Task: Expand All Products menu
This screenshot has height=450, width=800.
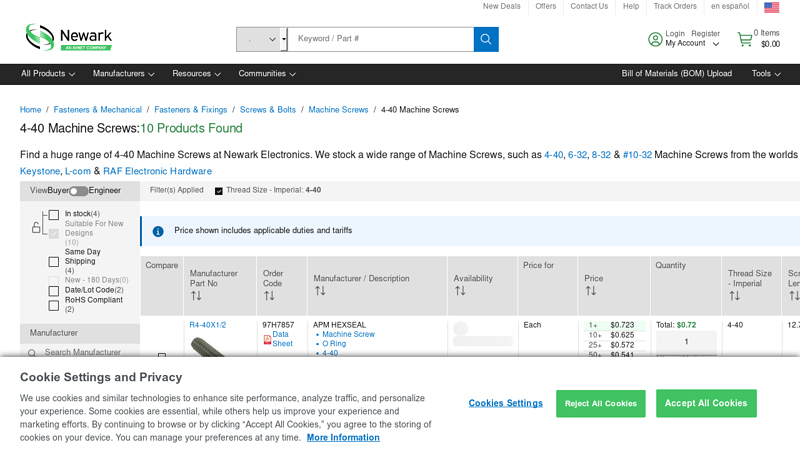Action: click(x=47, y=73)
